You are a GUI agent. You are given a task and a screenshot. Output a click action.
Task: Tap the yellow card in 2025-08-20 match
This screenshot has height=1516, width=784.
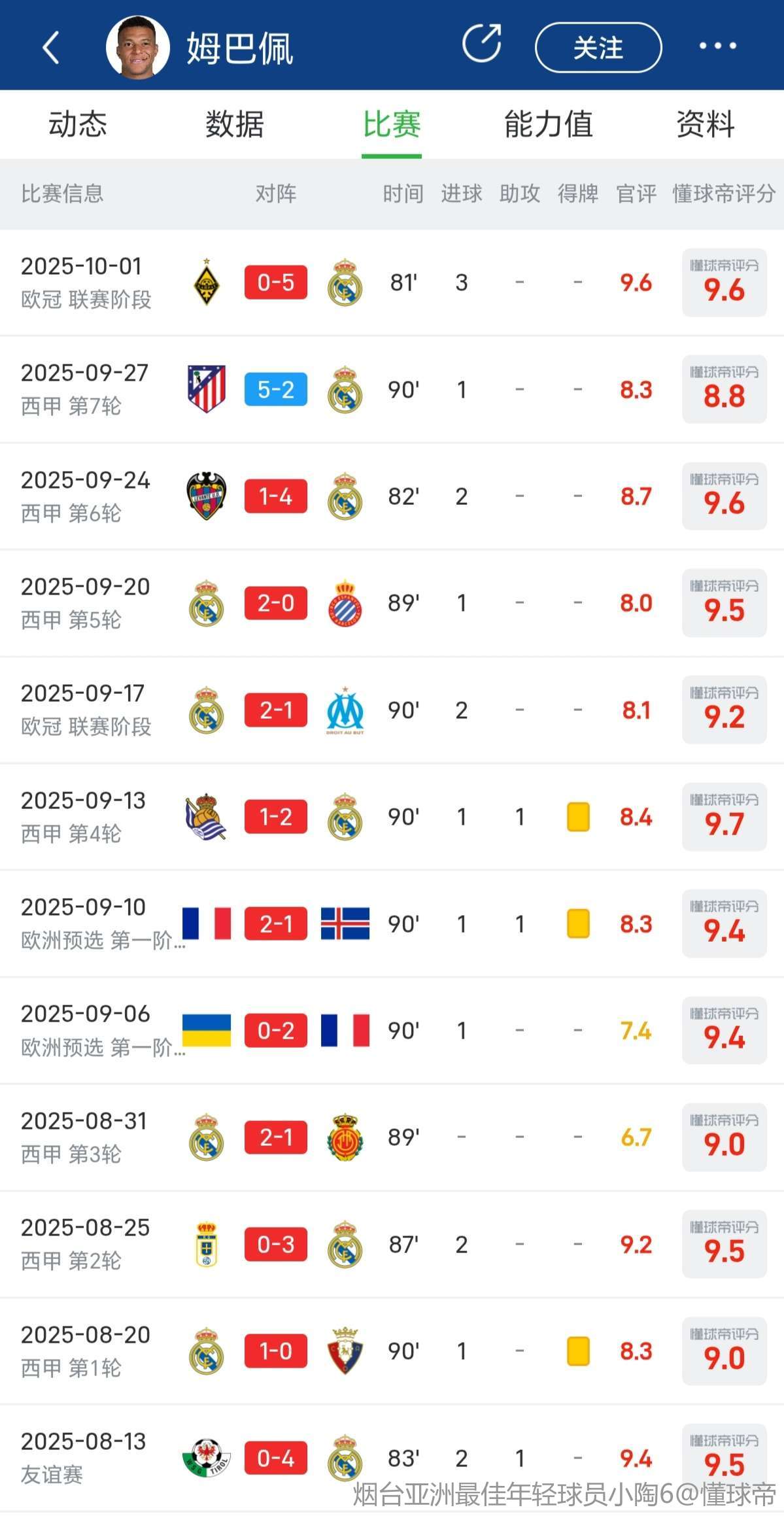tap(578, 1351)
